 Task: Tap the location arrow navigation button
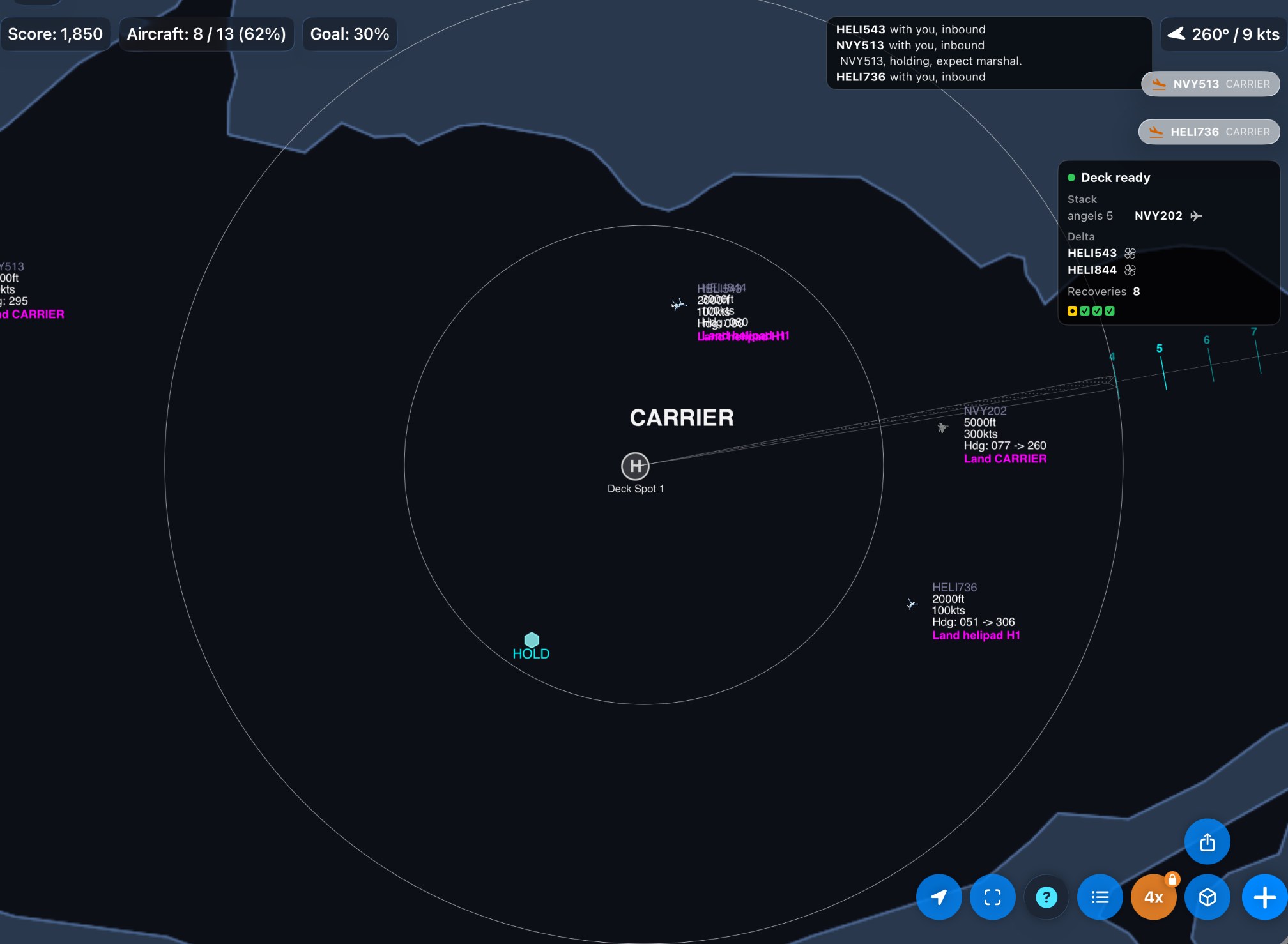[939, 897]
